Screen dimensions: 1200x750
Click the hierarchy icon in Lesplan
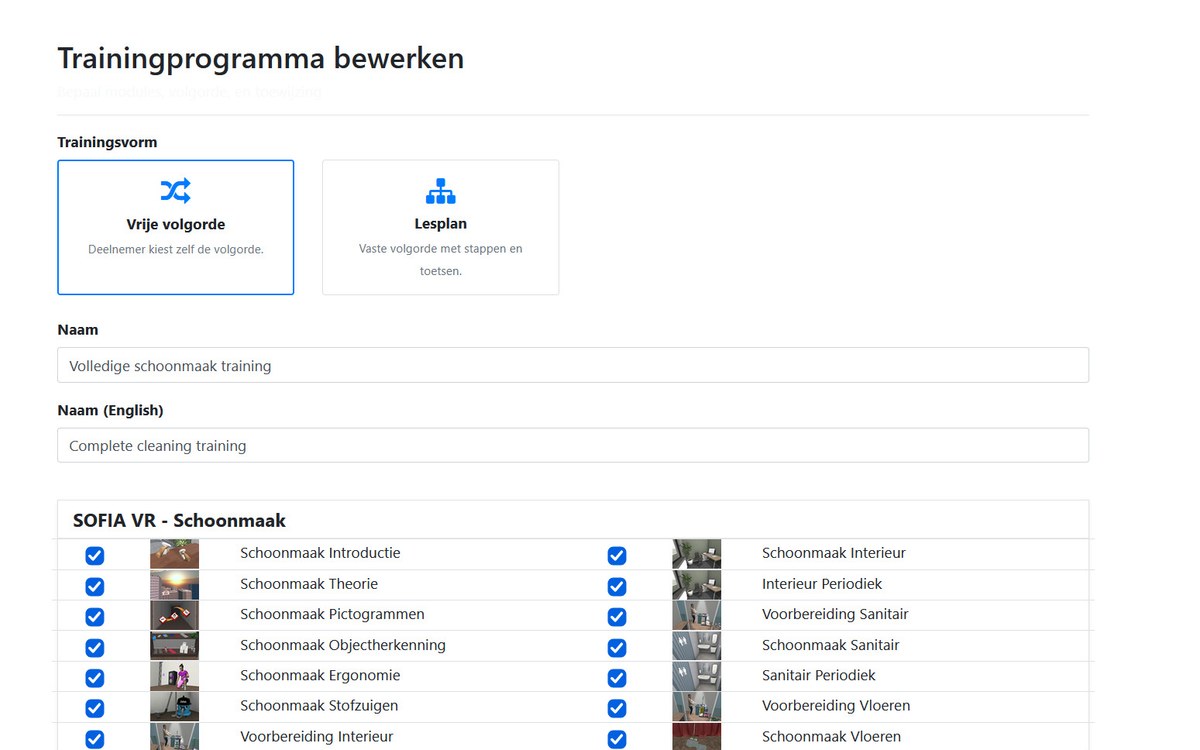click(441, 191)
